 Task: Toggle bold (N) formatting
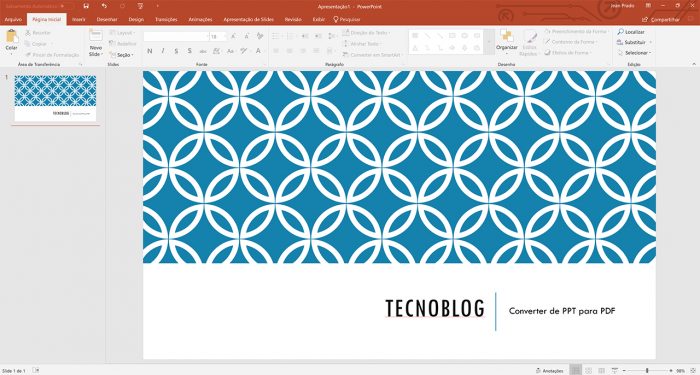(x=150, y=51)
